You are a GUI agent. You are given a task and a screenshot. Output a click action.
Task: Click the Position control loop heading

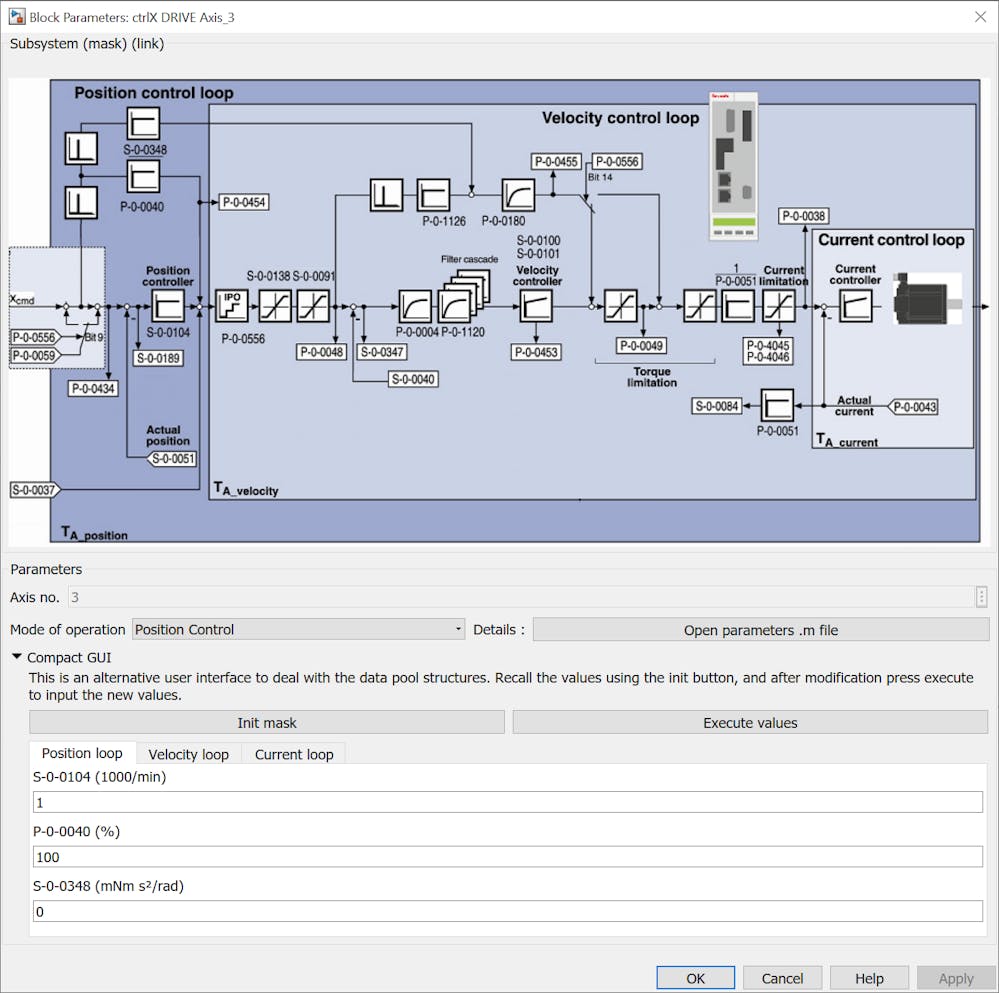154,93
